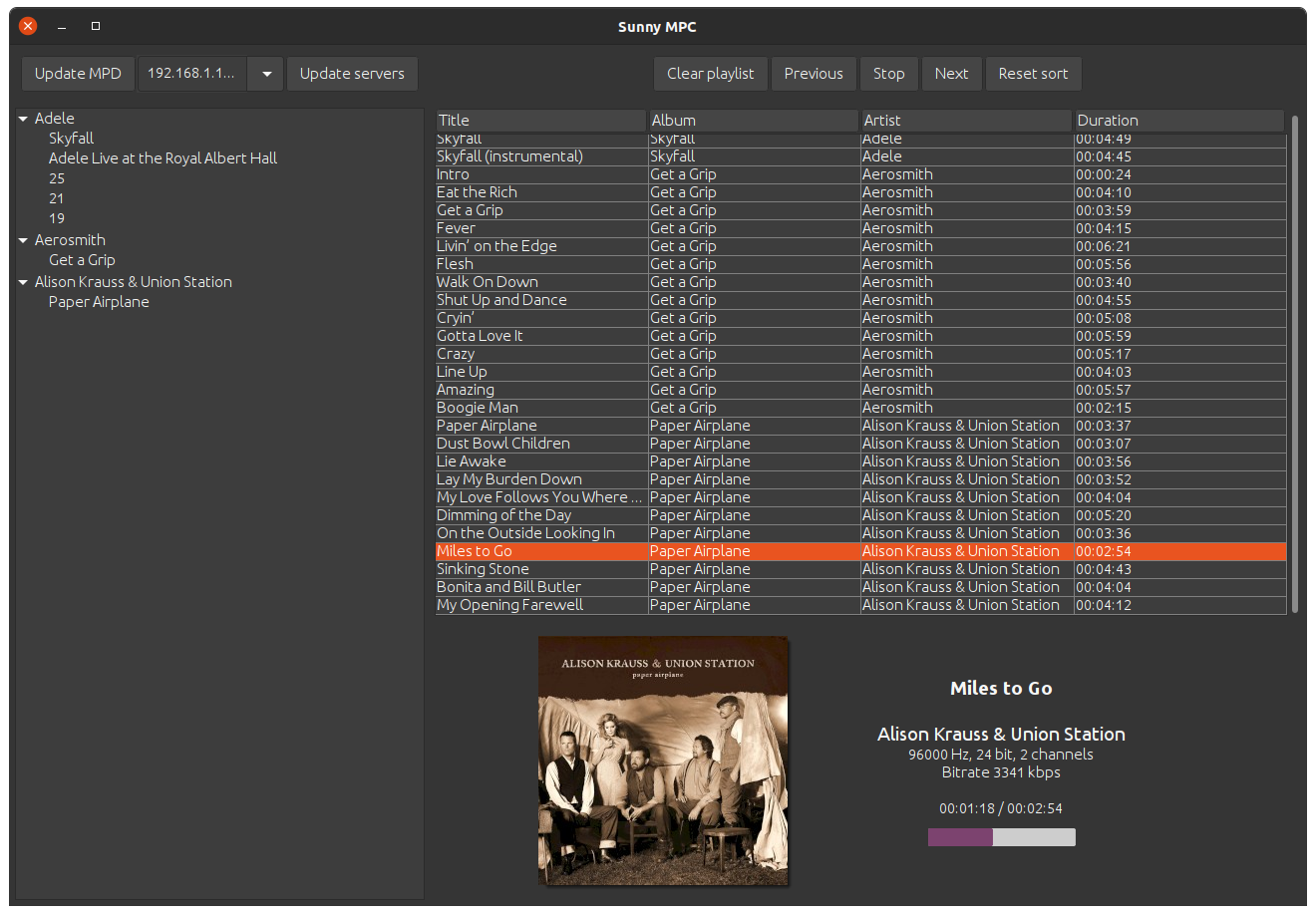This screenshot has width=1316, height=915.
Task: Sort the playlist by Artist column
Action: click(967, 121)
